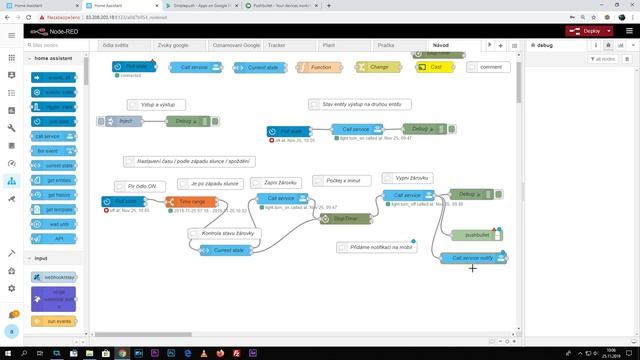Pick the 'call service' palette node
This screenshot has height=360, width=640.
tap(53, 136)
